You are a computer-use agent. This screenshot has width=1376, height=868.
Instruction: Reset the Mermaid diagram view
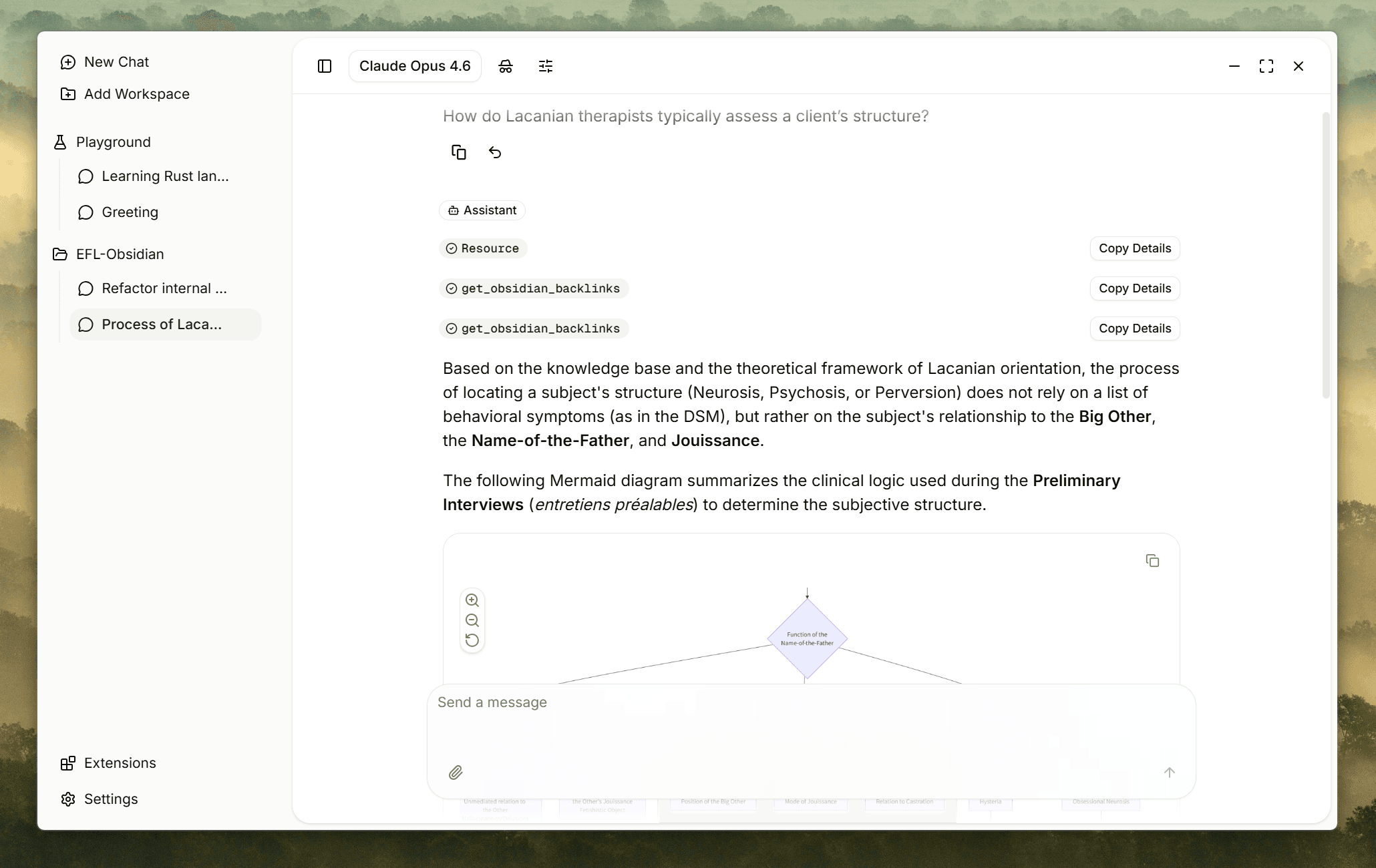tap(472, 640)
